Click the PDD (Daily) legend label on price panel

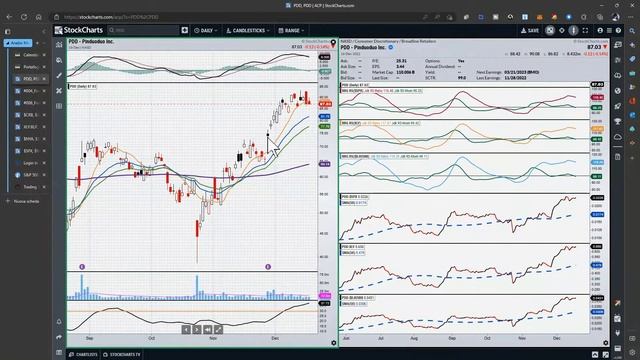coord(83,87)
